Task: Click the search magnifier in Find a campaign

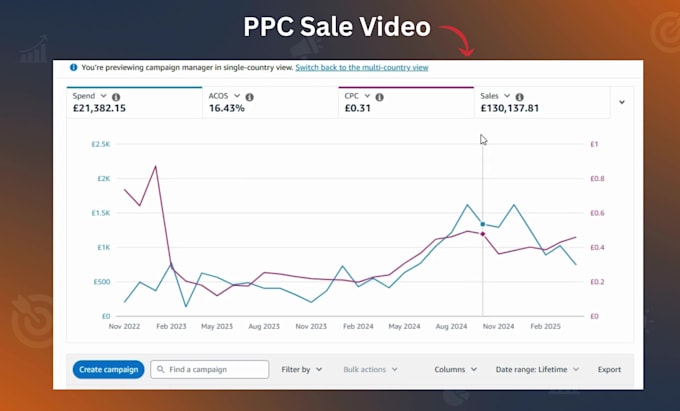Action: (160, 369)
